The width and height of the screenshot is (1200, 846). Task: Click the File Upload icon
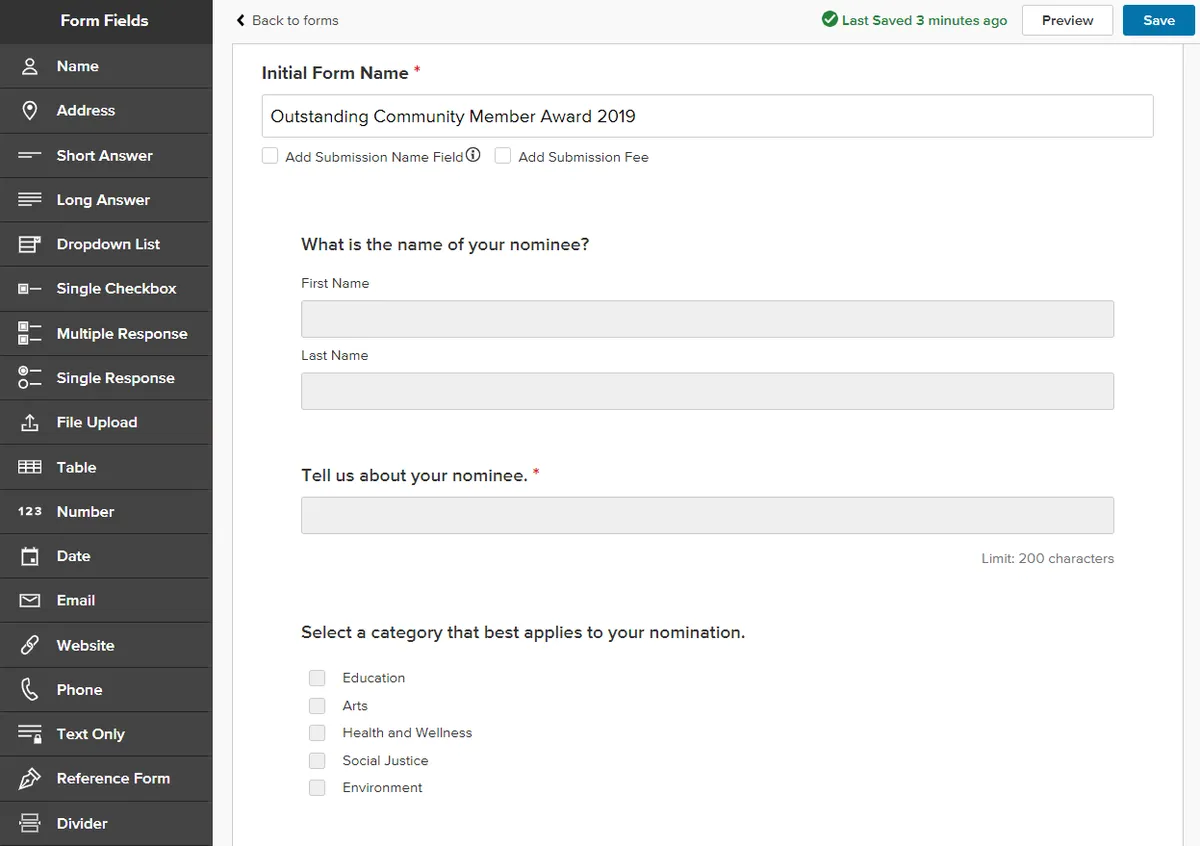(30, 422)
